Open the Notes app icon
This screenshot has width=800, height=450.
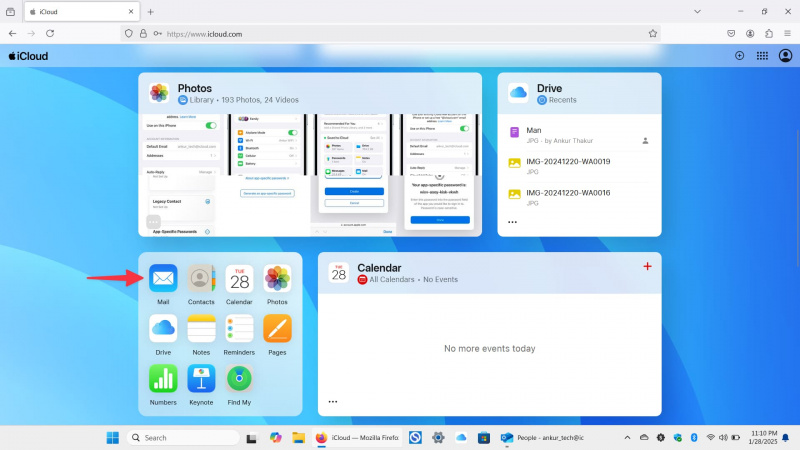coord(201,328)
